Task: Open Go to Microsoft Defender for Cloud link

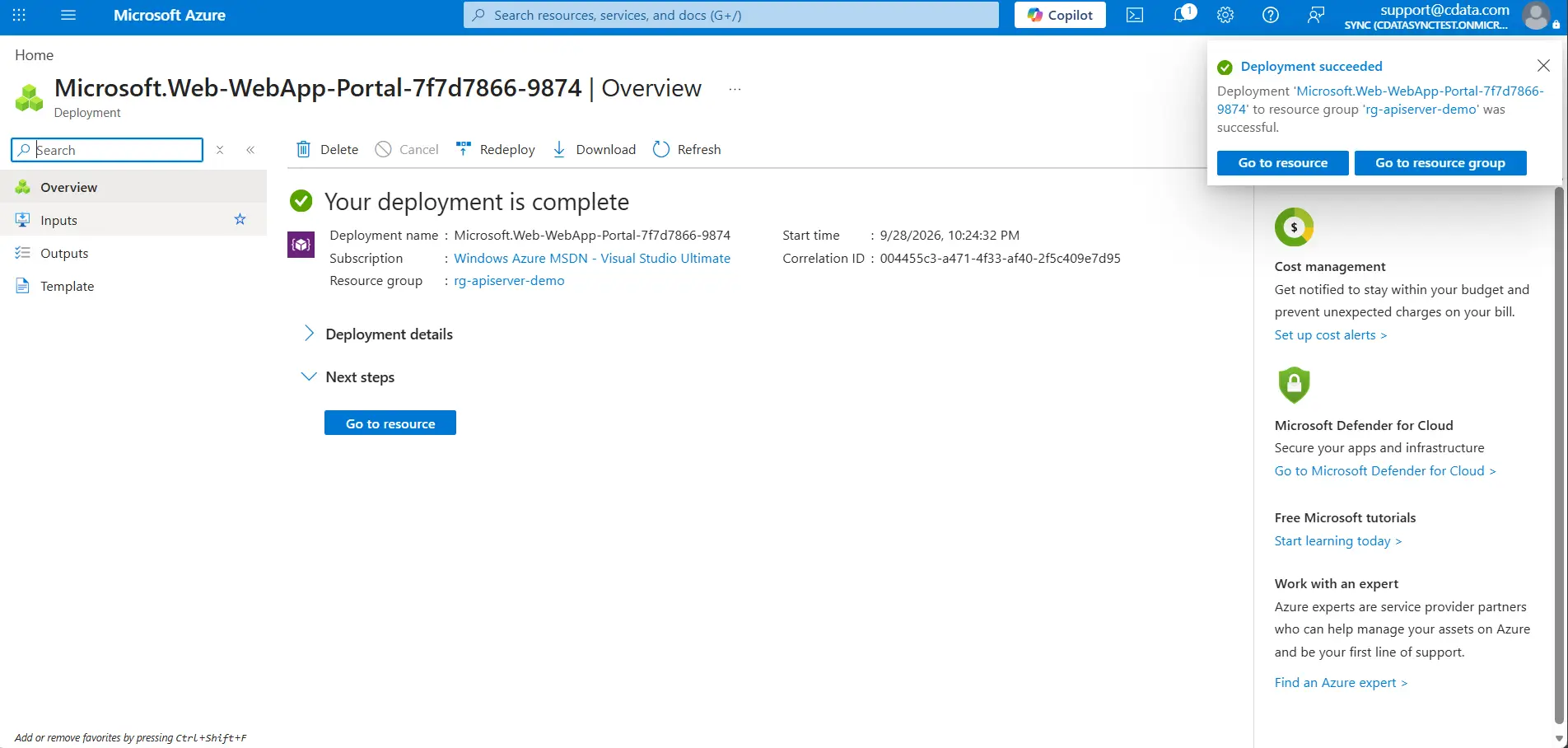Action: pyautogui.click(x=1385, y=470)
